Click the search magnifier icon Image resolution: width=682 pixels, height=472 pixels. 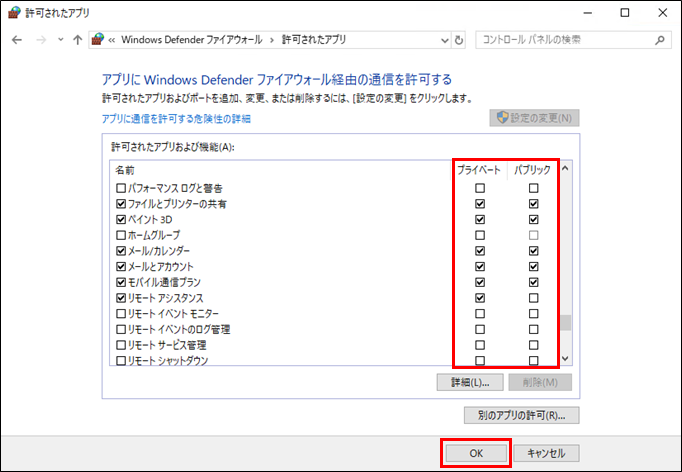(659, 40)
